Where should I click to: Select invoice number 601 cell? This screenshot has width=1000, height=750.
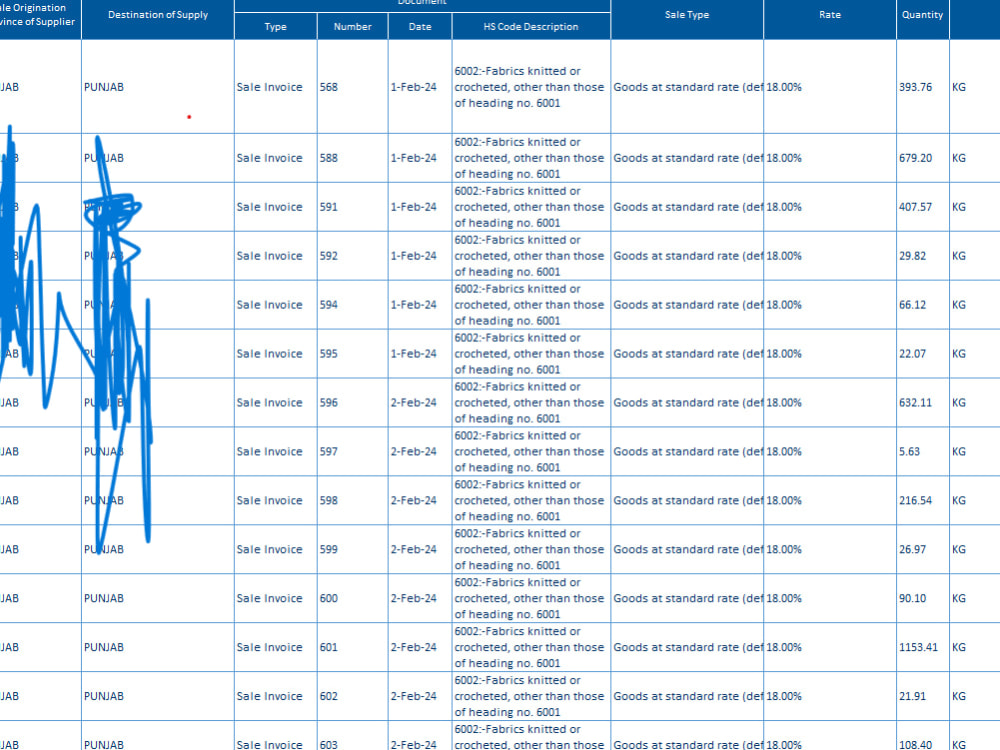[352, 647]
